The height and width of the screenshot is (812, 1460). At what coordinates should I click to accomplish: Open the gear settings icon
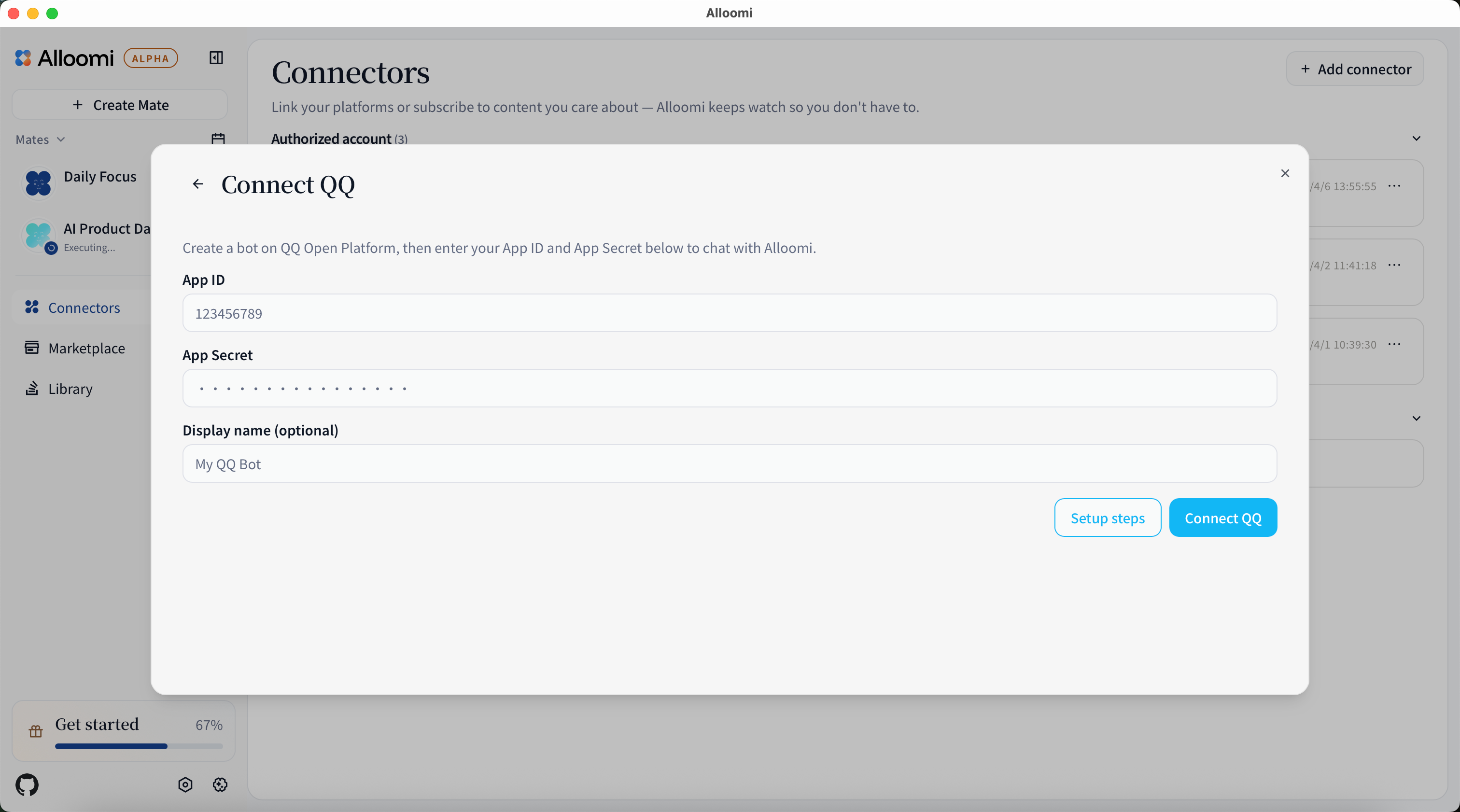220,785
